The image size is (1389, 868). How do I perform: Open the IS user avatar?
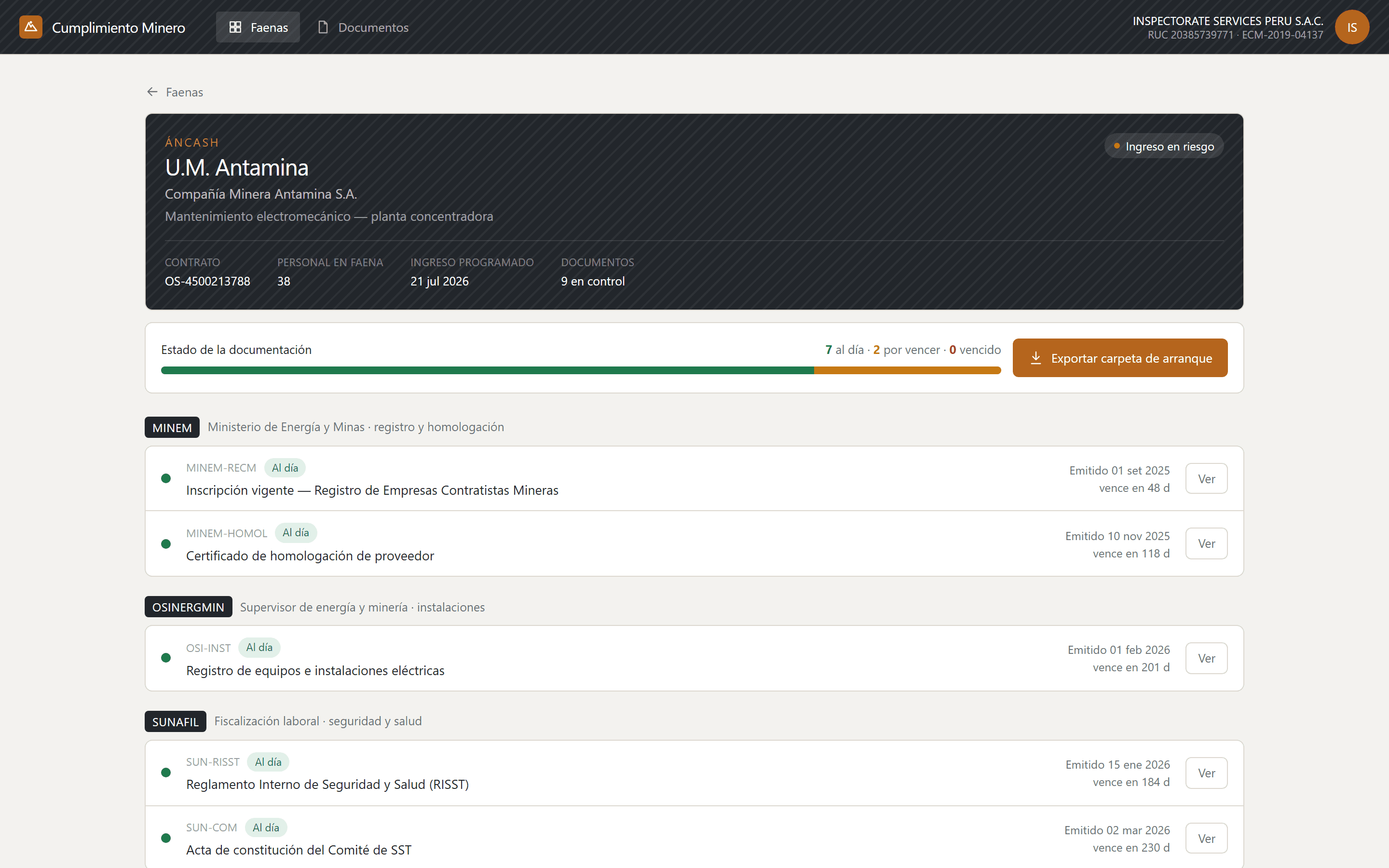tap(1352, 27)
